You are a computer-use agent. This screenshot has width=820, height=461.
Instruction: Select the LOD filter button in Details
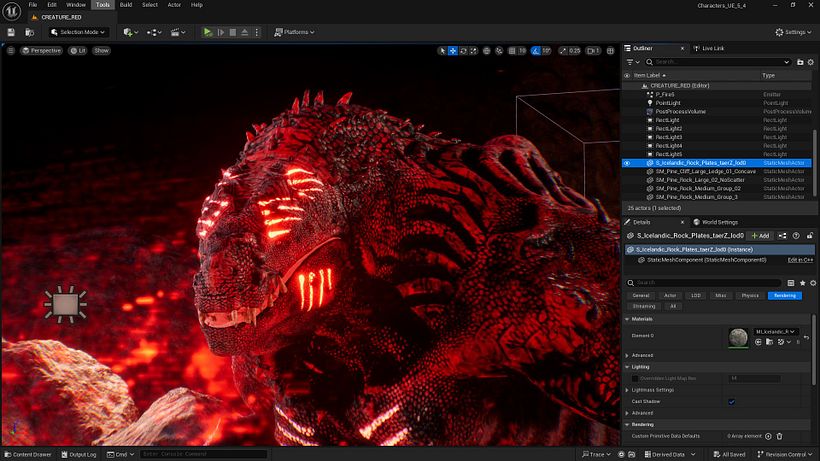tap(696, 296)
